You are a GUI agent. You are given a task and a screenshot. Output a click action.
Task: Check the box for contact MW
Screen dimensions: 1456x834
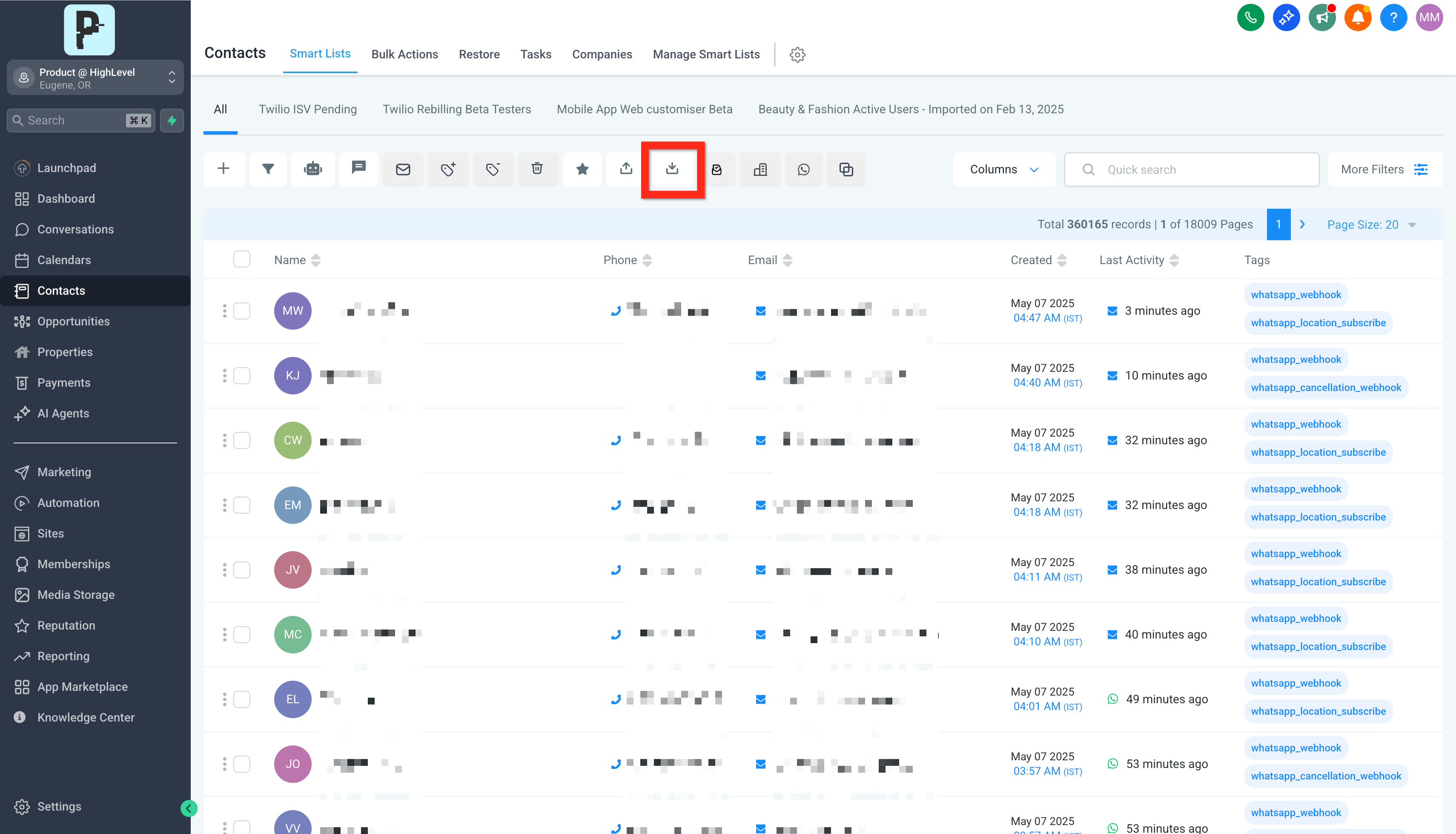(x=241, y=311)
